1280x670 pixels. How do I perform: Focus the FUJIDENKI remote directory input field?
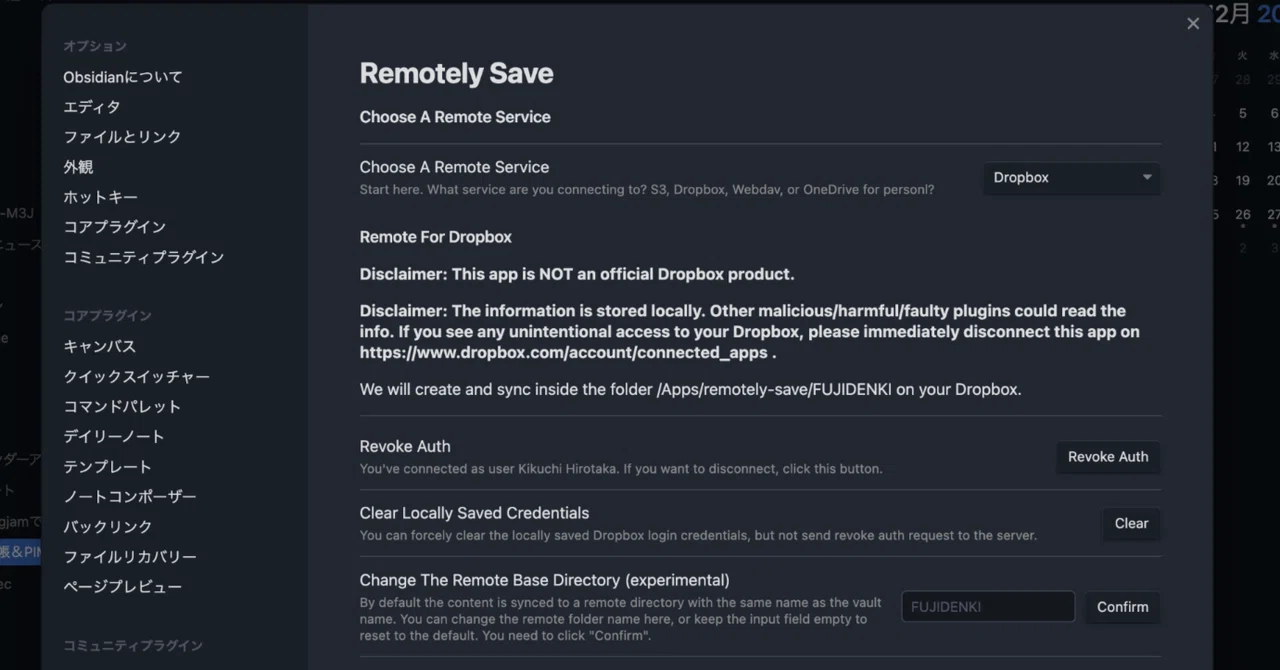(x=988, y=607)
